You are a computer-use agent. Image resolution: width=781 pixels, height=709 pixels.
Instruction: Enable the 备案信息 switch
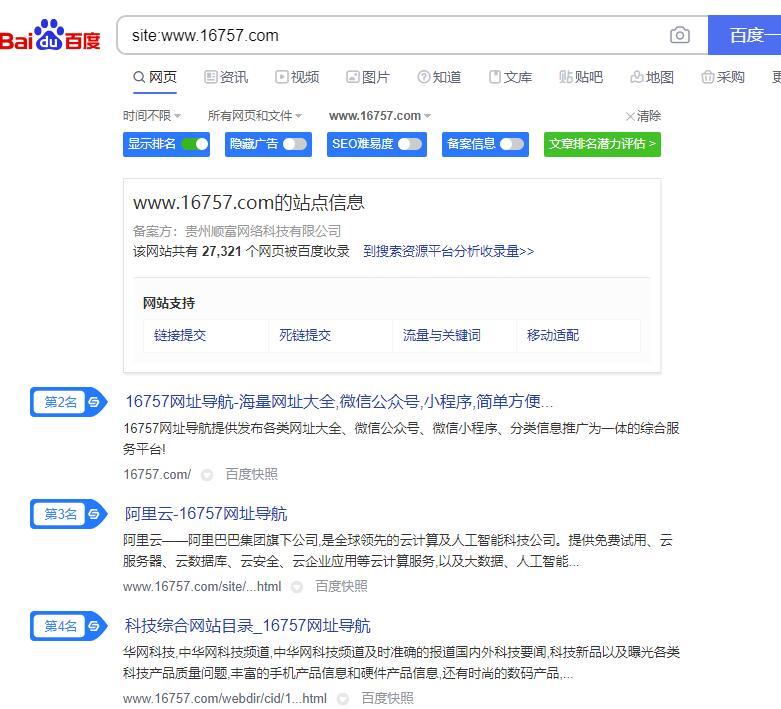[512, 144]
